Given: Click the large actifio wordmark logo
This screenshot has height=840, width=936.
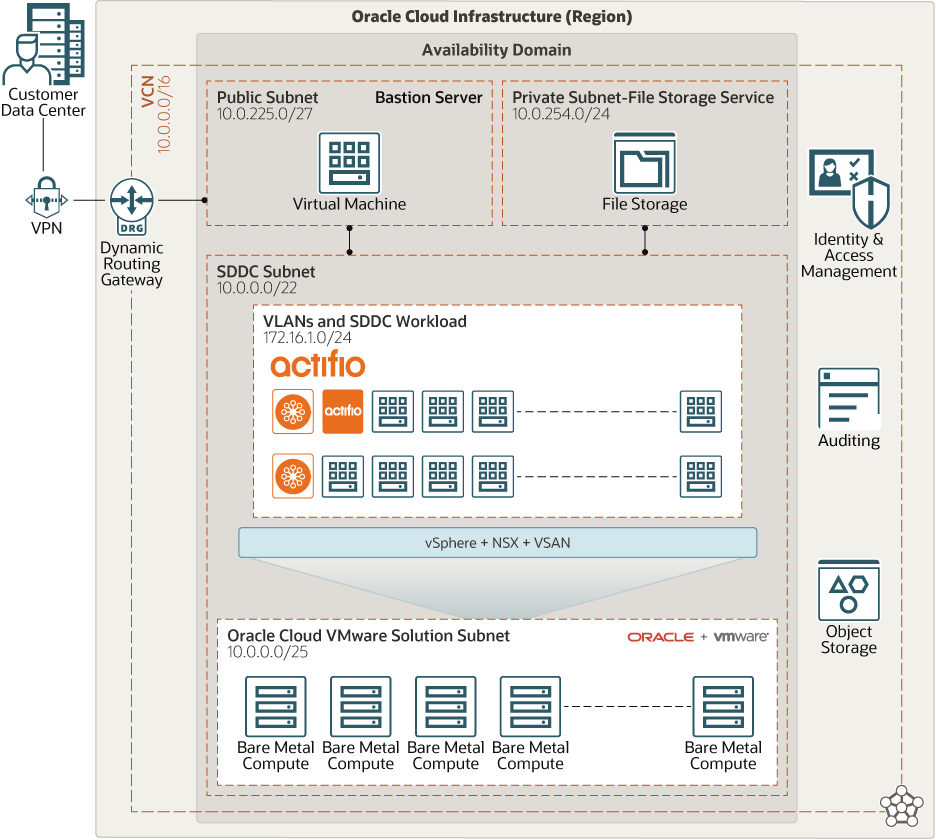Looking at the screenshot, I should coord(321,365).
